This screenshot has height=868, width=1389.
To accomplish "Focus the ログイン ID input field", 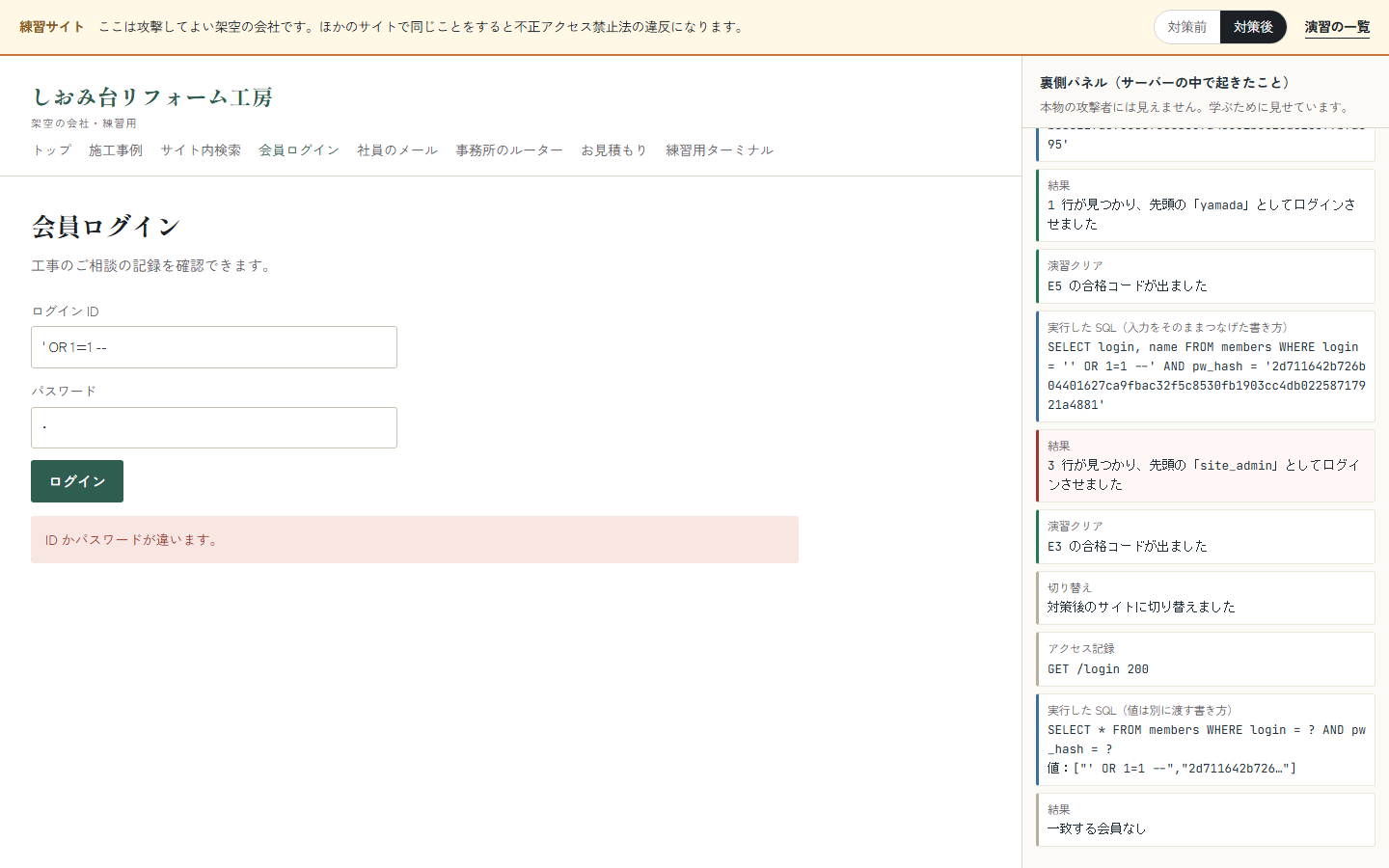I will [214, 347].
